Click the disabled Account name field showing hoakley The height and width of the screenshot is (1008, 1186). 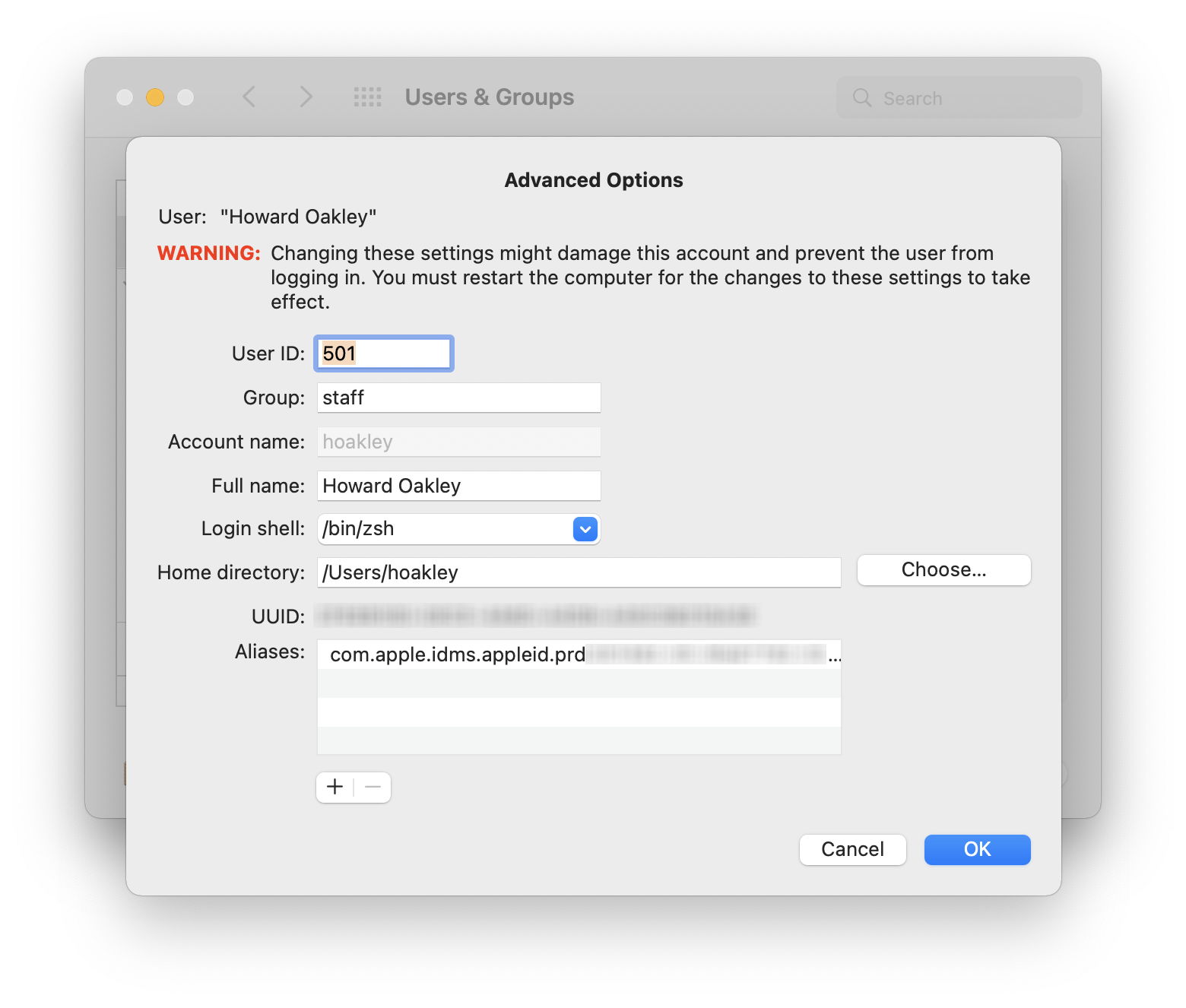coord(458,441)
